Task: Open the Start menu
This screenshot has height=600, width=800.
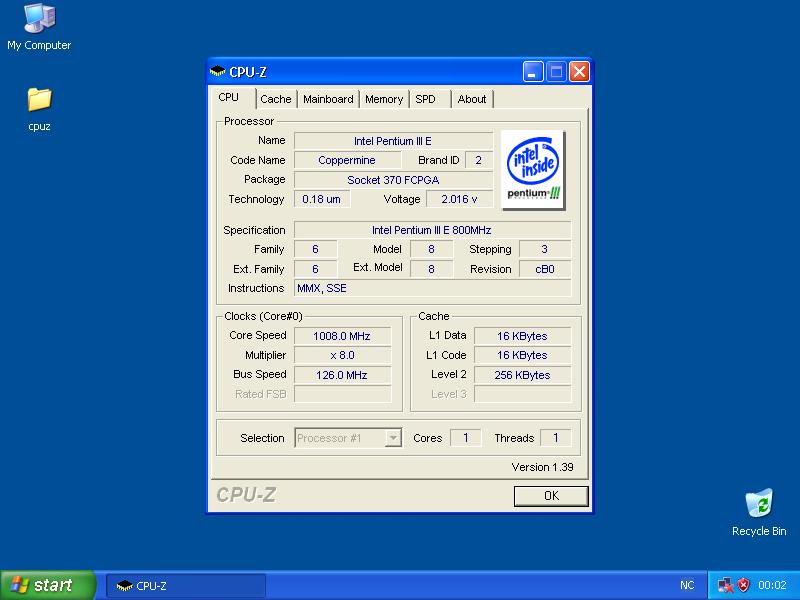Action: (x=47, y=585)
